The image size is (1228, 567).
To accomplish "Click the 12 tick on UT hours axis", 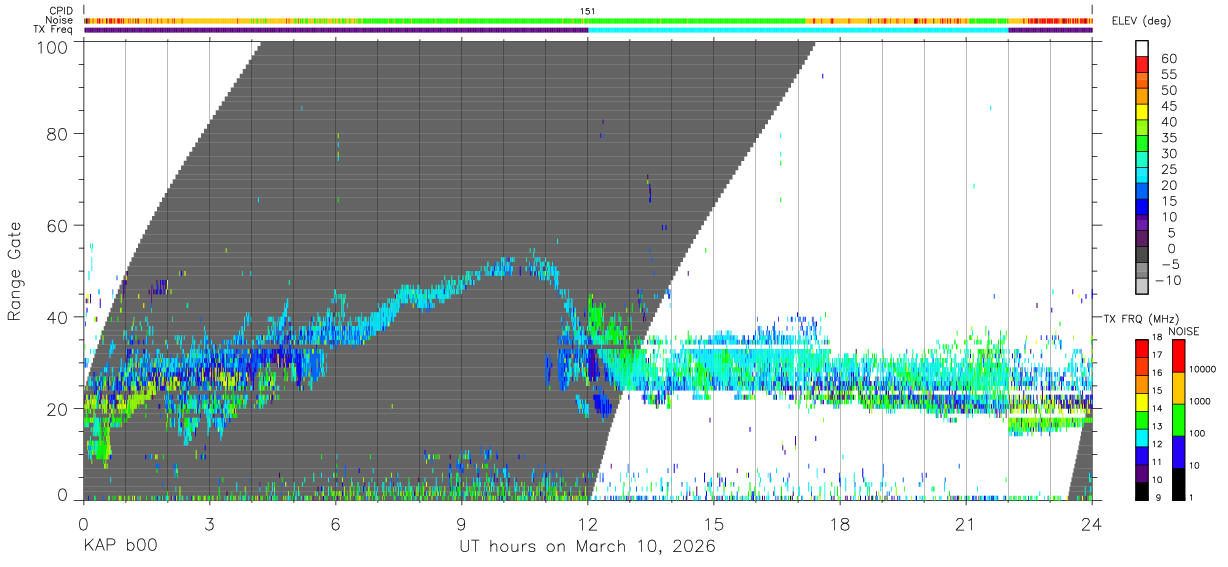I will point(588,524).
